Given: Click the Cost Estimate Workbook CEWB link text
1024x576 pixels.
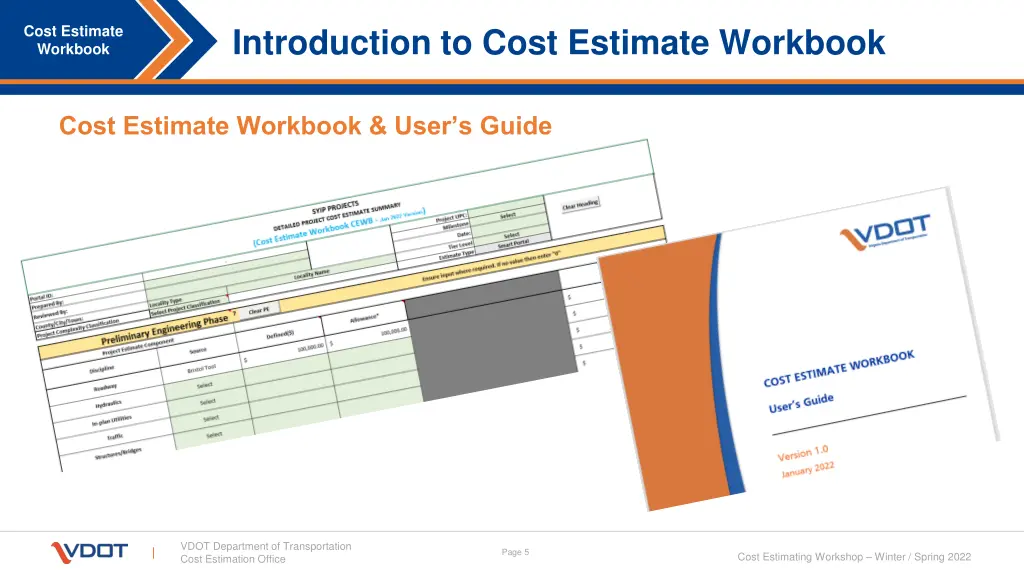Looking at the screenshot, I should tap(324, 228).
